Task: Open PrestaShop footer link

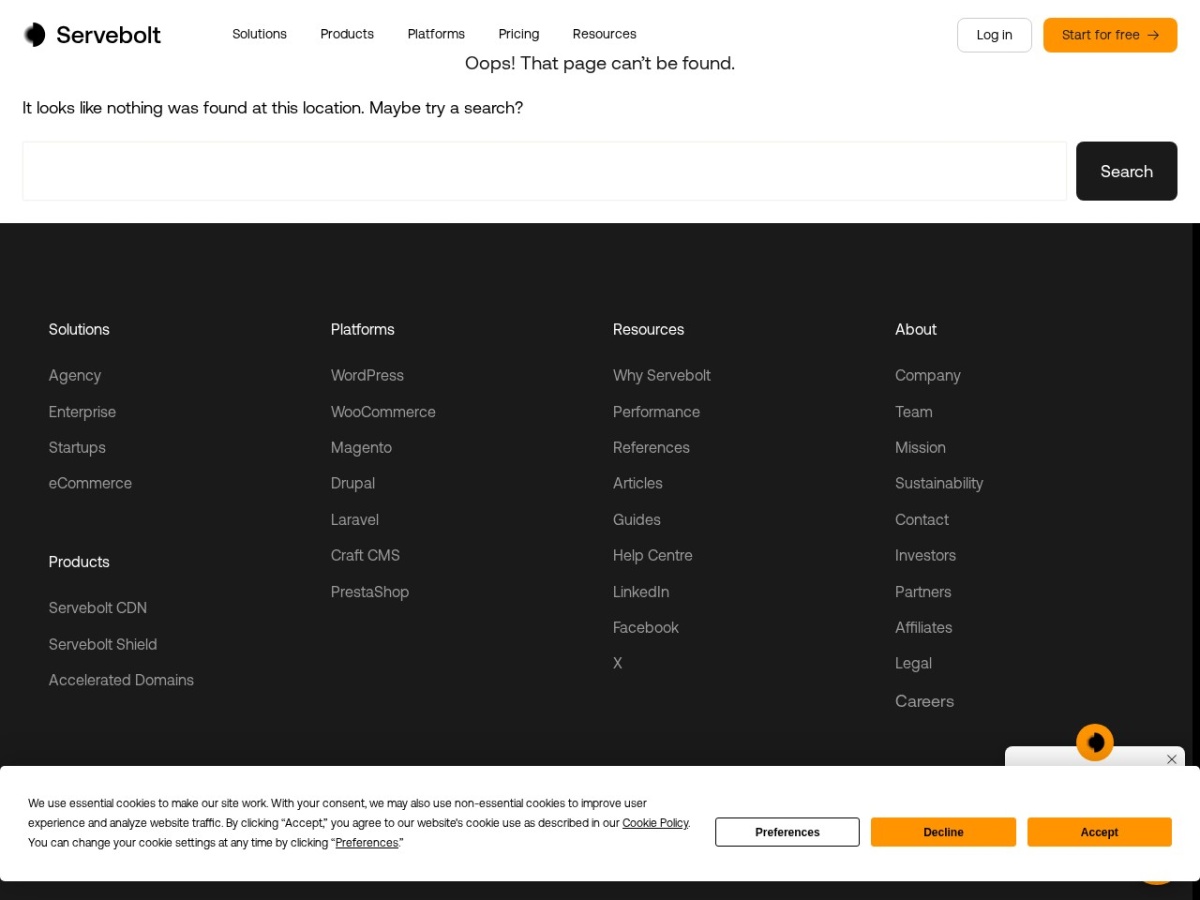Action: pos(370,592)
